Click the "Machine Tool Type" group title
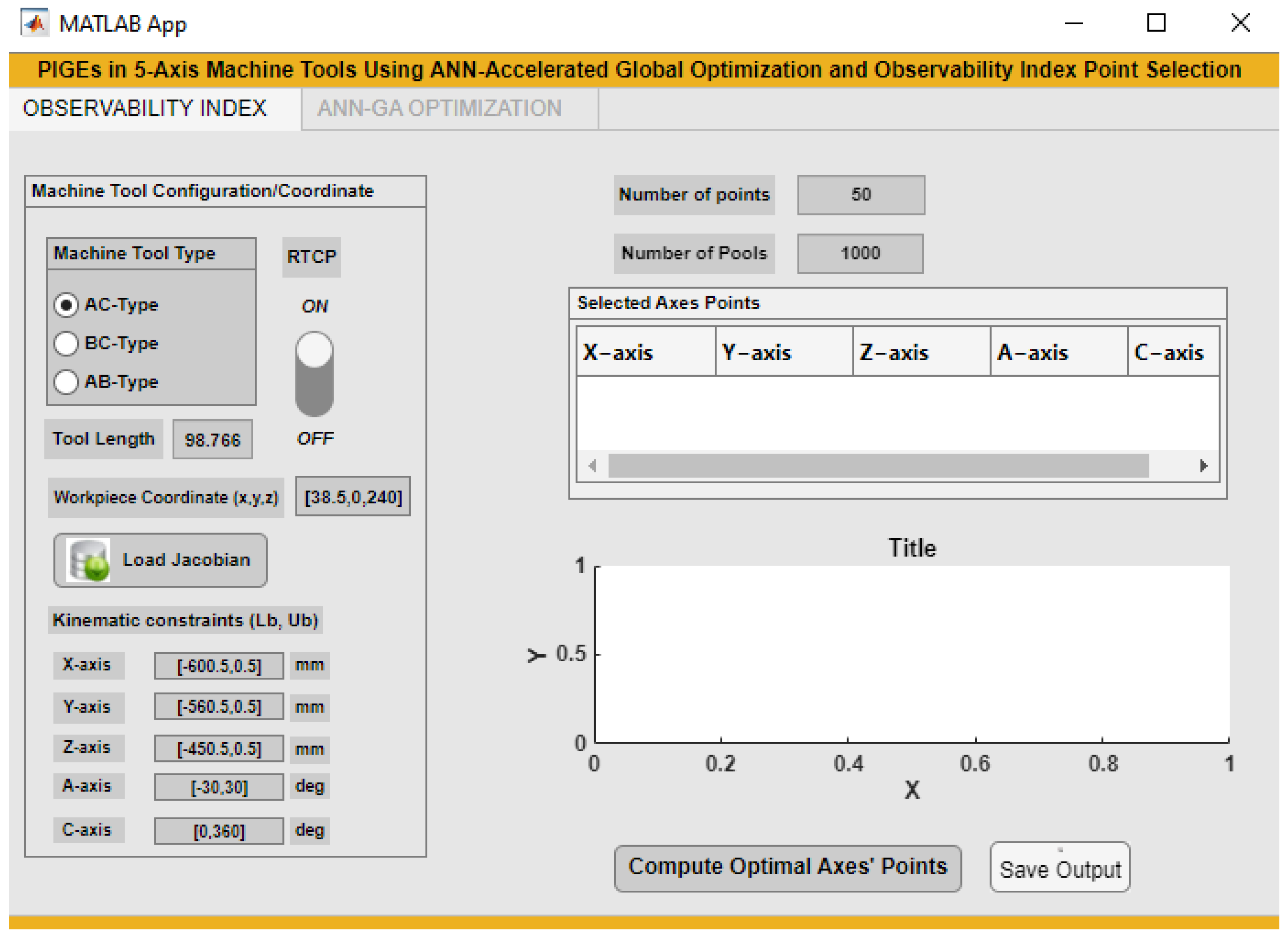Screen dimensions: 1288x938 [134, 253]
